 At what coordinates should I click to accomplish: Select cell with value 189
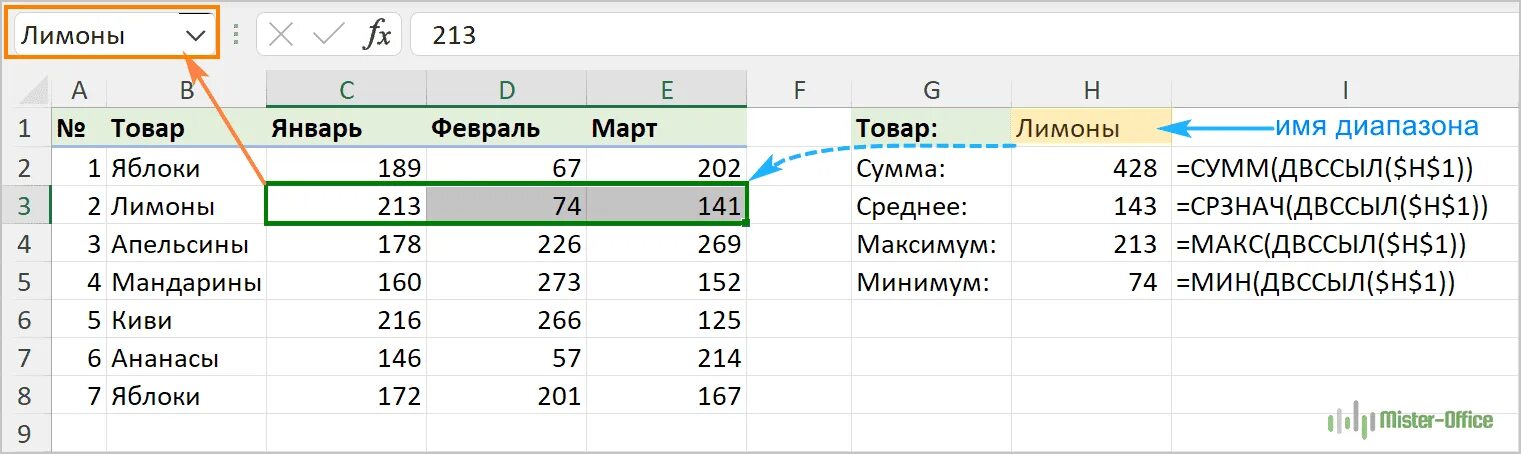pyautogui.click(x=346, y=168)
